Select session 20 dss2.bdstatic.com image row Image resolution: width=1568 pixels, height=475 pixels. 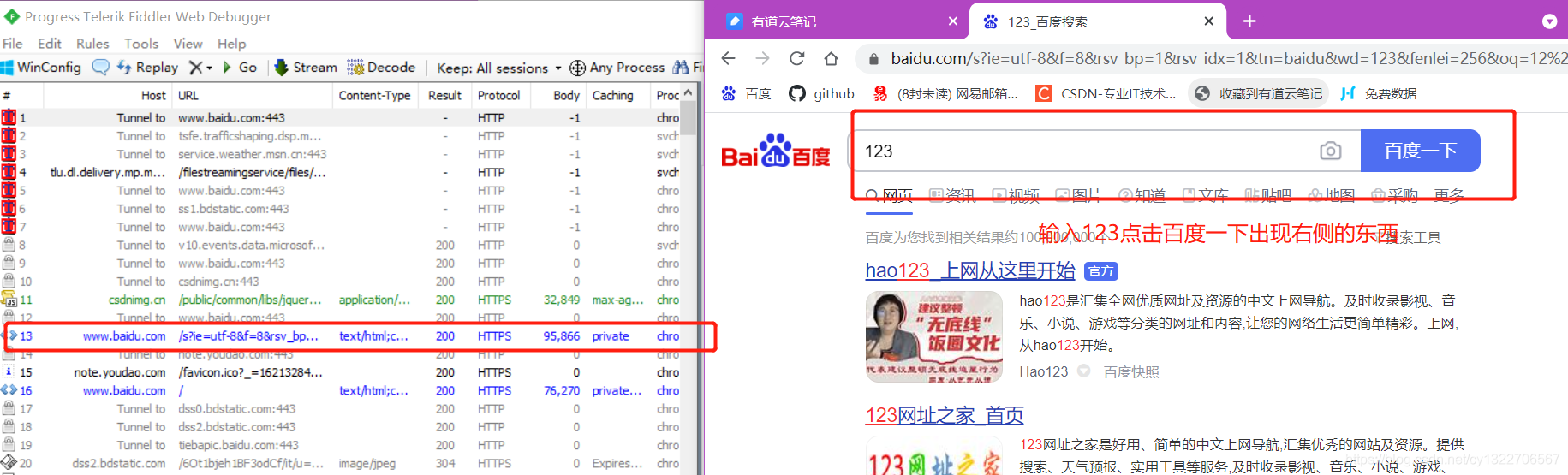[x=341, y=463]
